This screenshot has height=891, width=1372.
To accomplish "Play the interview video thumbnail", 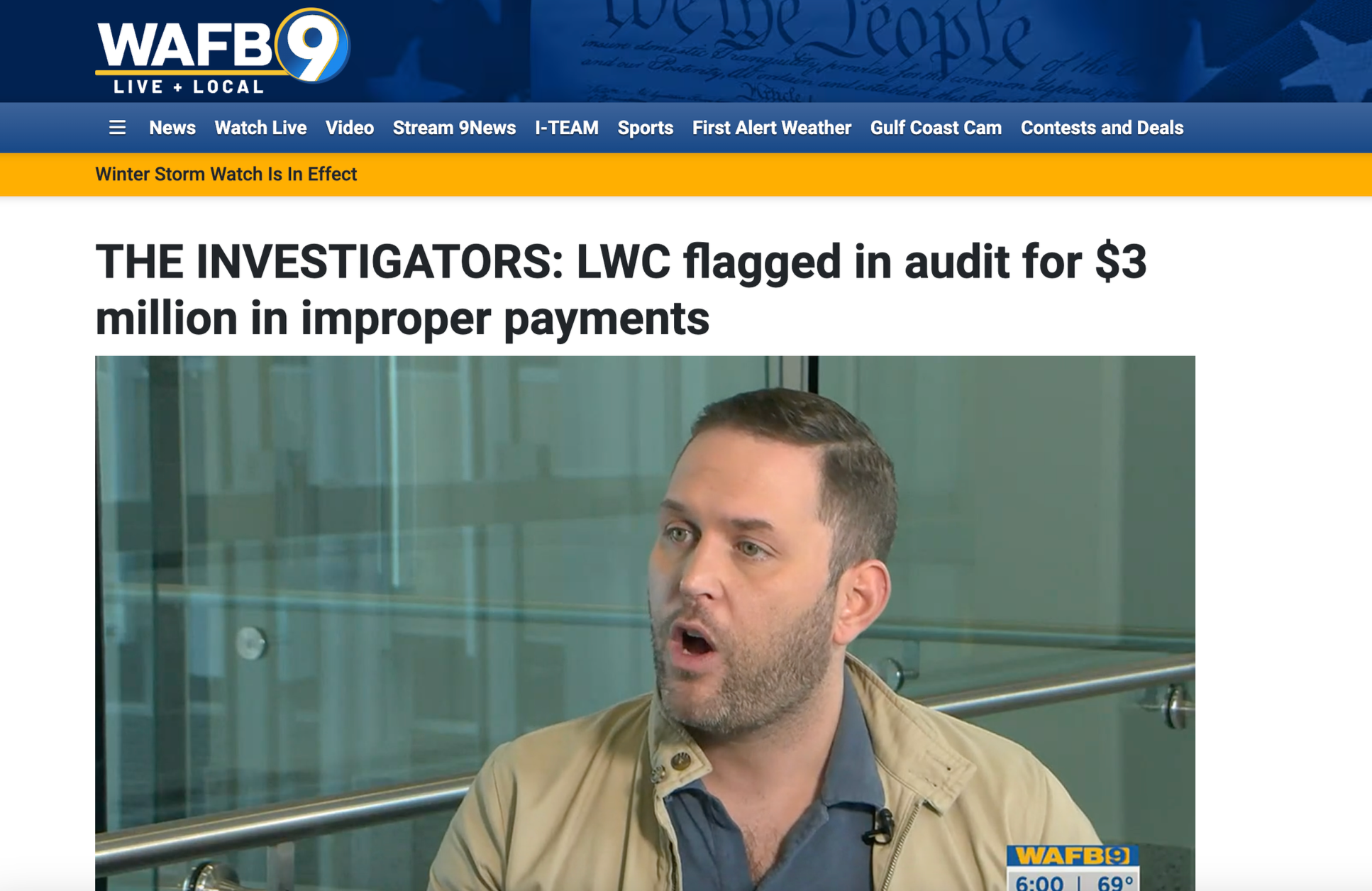I will click(645, 623).
